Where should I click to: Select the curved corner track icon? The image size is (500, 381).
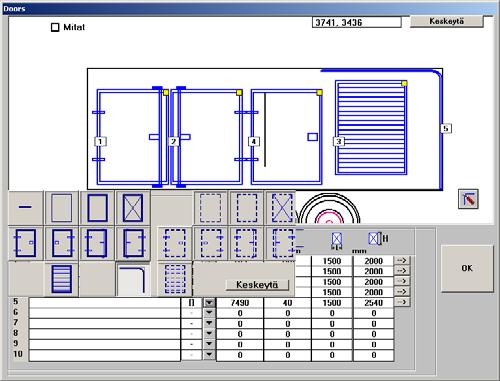133,279
